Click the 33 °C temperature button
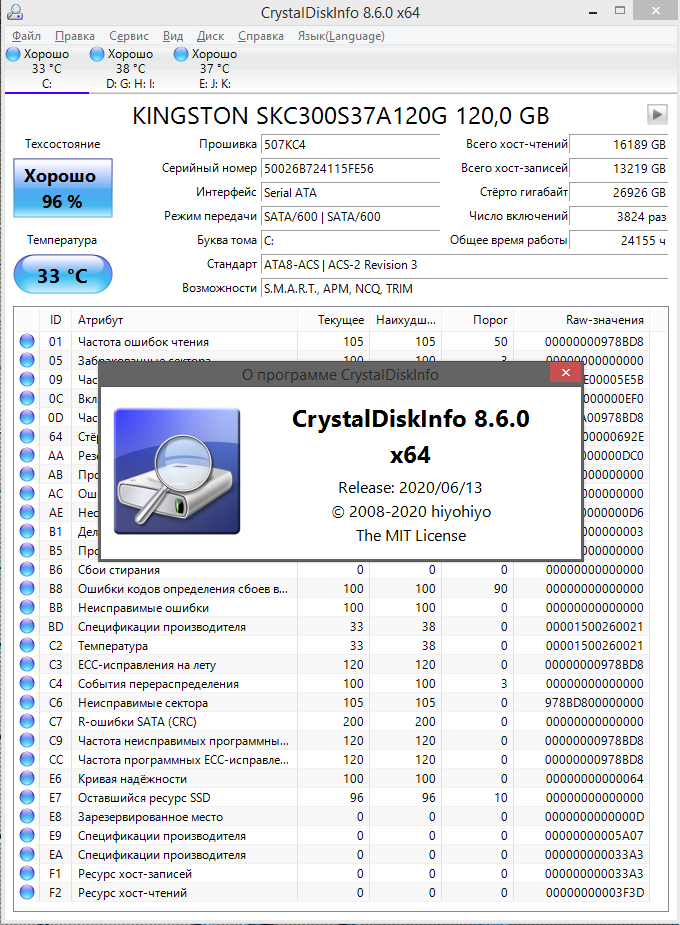The image size is (680, 925). (63, 274)
